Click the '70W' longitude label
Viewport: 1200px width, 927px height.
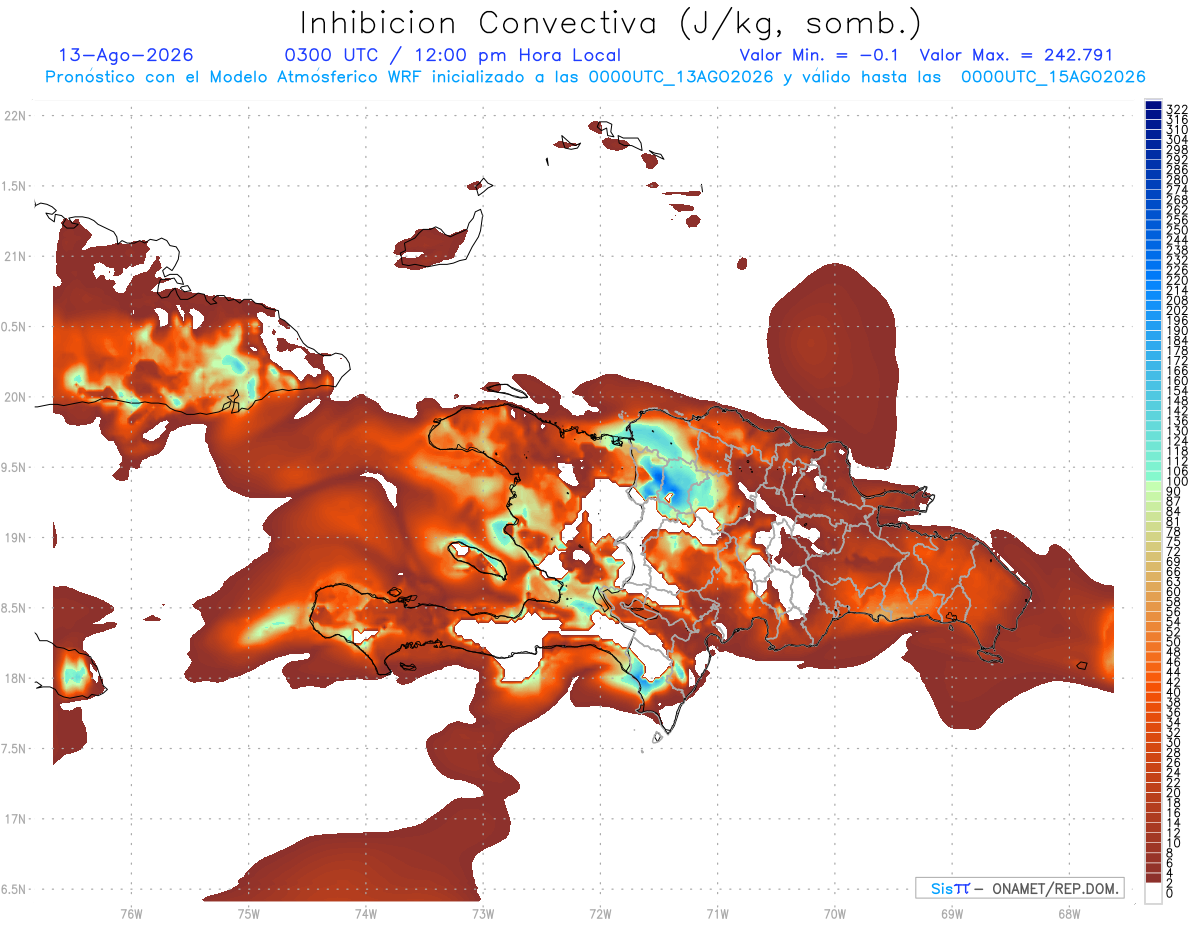point(834,913)
